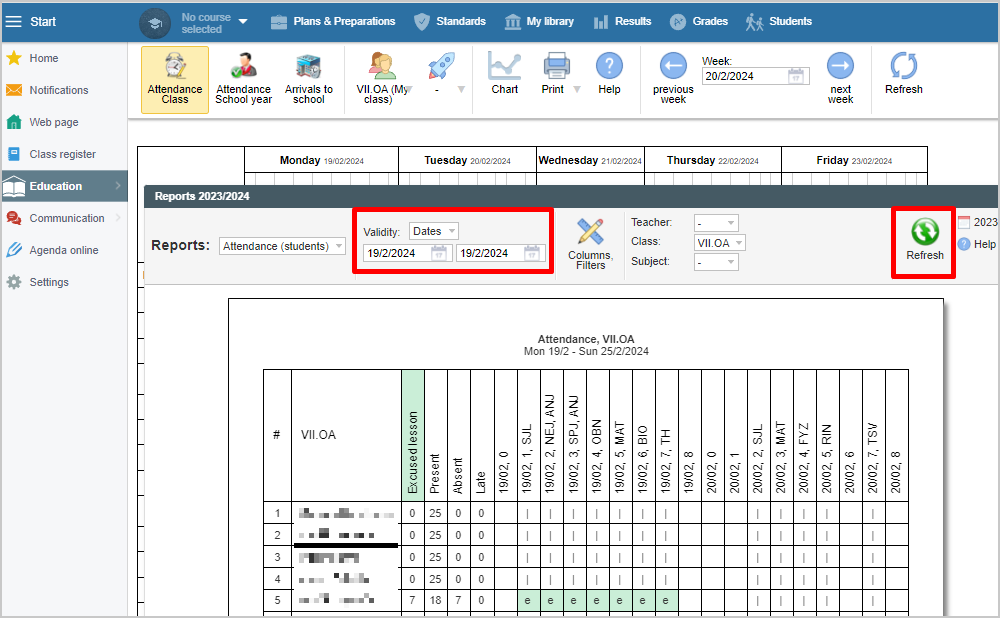Open Class register in sidebar
The height and width of the screenshot is (618, 1000).
(64, 154)
